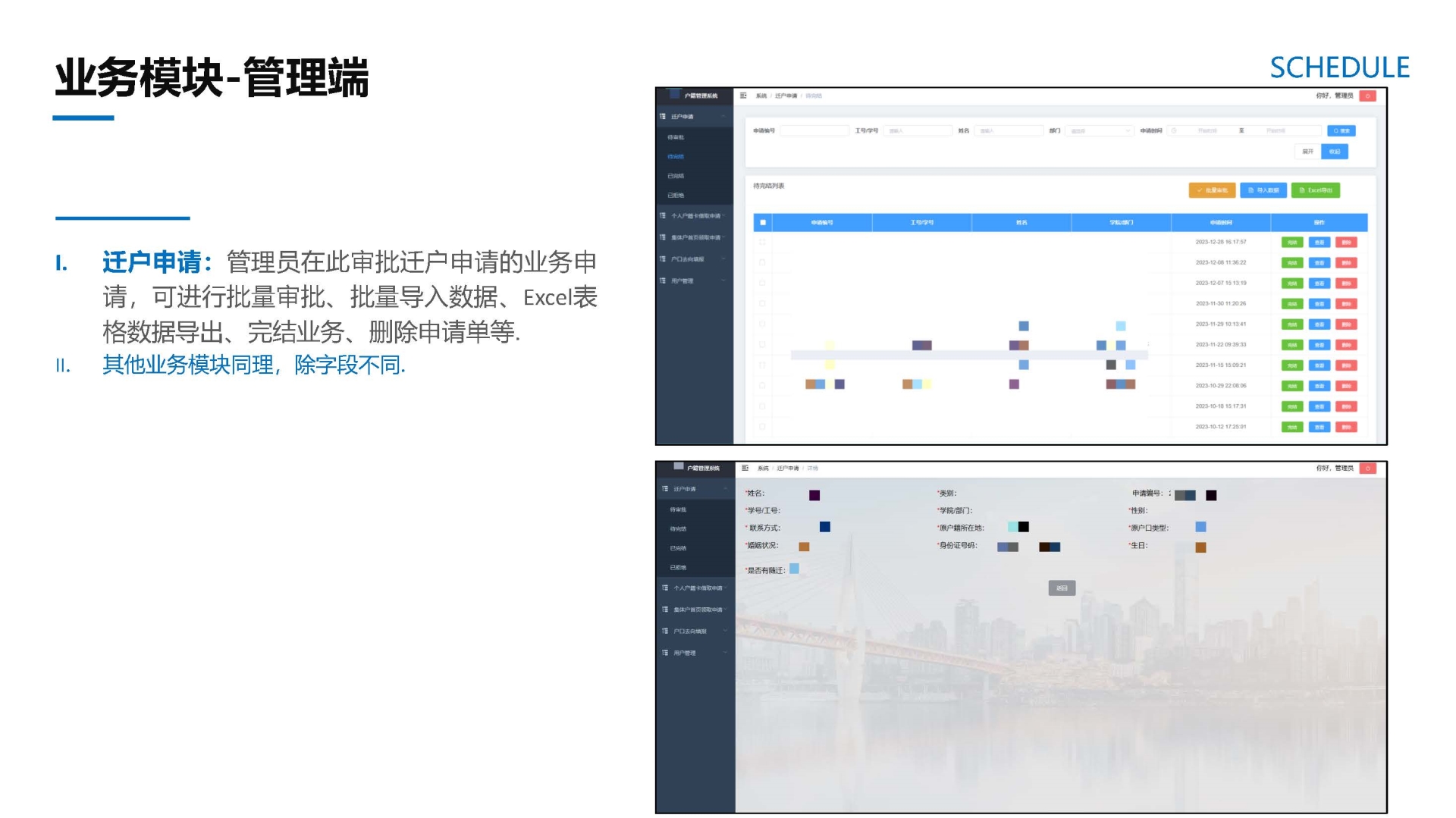The image size is (1456, 818).
Task: Check the checkbox of the first table row
Action: point(762,243)
